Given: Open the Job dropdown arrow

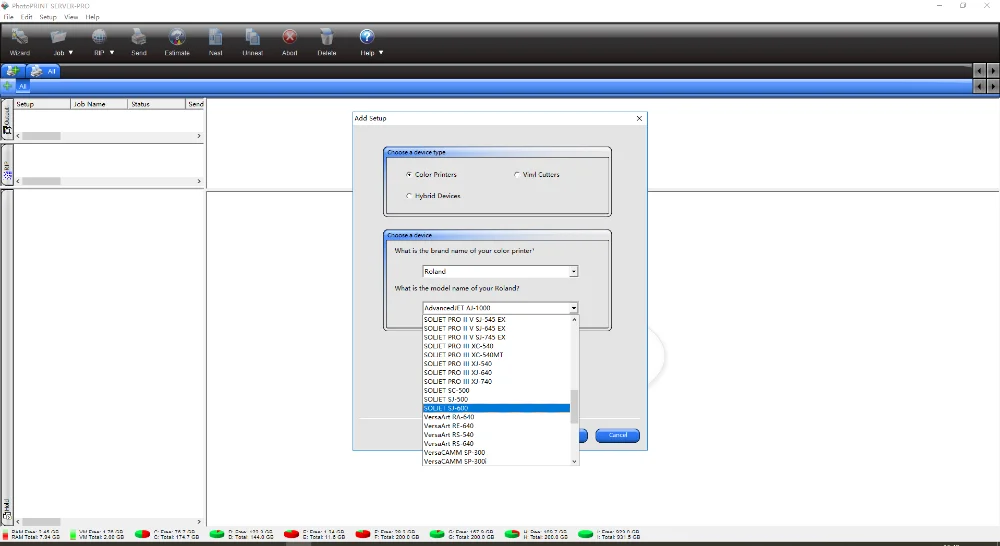Looking at the screenshot, I should coord(71,53).
